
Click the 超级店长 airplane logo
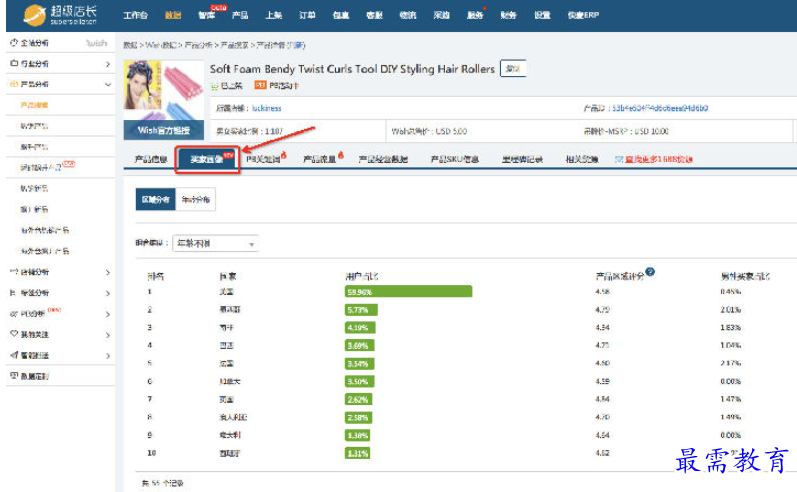tap(35, 15)
